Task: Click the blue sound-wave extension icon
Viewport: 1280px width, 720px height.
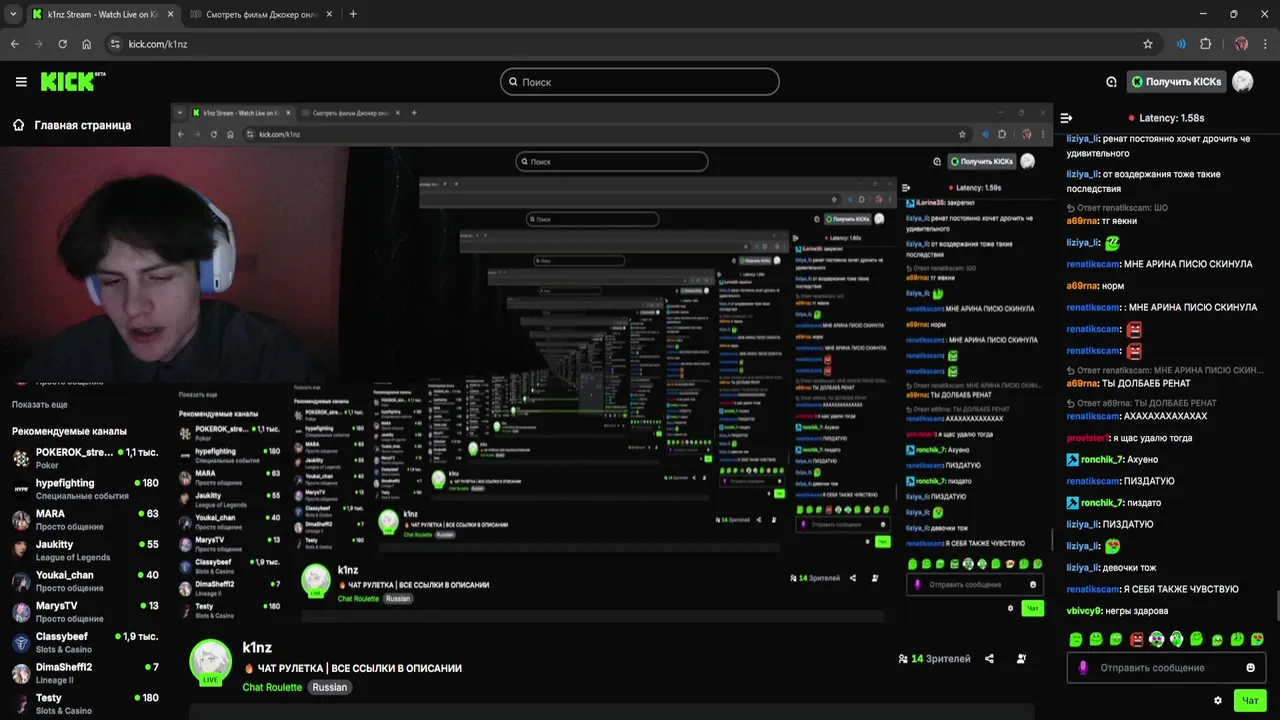Action: pos(1181,44)
